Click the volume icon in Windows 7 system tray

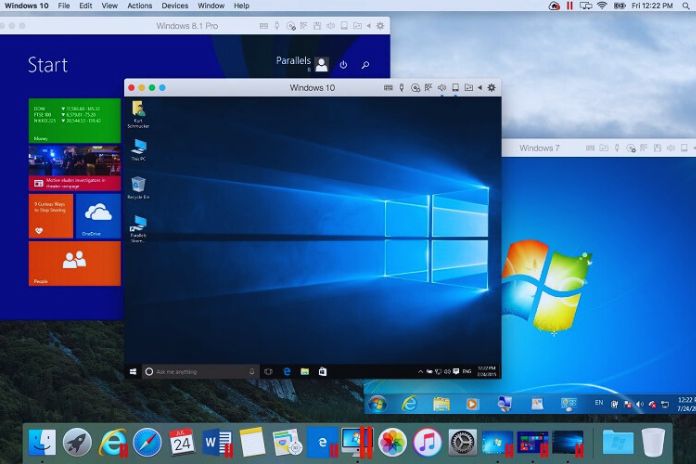tap(640, 404)
